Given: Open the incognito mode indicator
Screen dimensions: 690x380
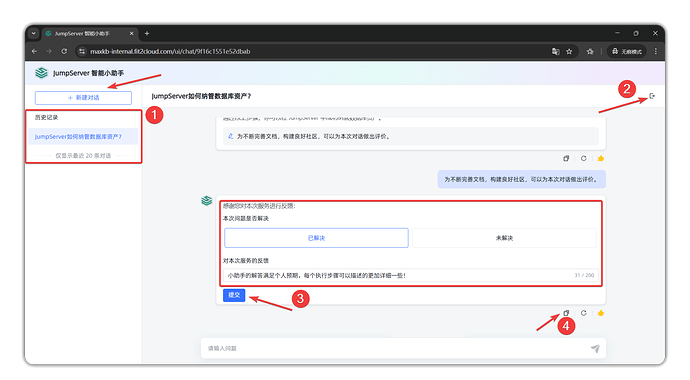Looking at the screenshot, I should (x=627, y=51).
